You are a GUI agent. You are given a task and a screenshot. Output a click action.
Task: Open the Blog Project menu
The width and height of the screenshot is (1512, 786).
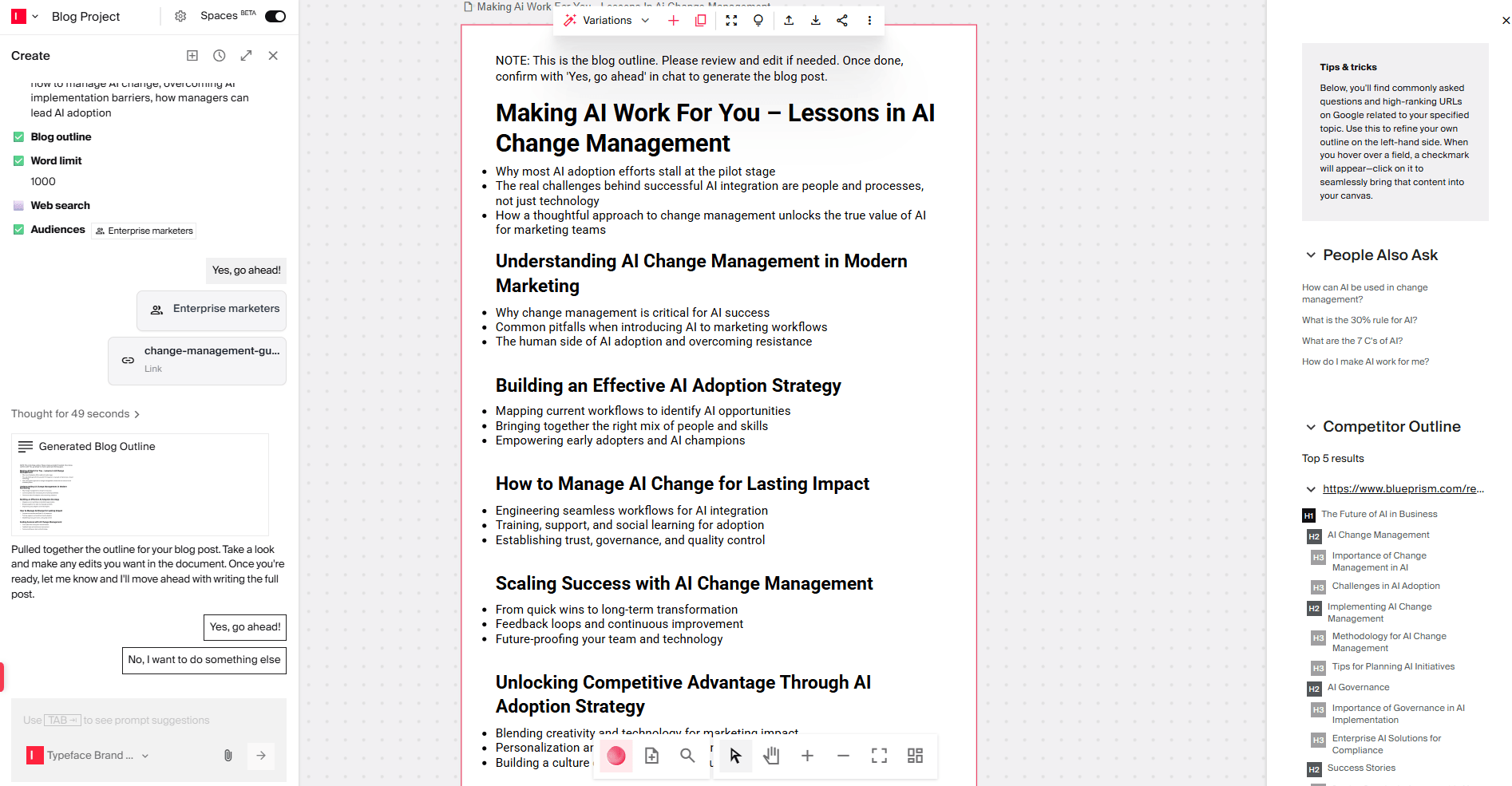point(34,16)
